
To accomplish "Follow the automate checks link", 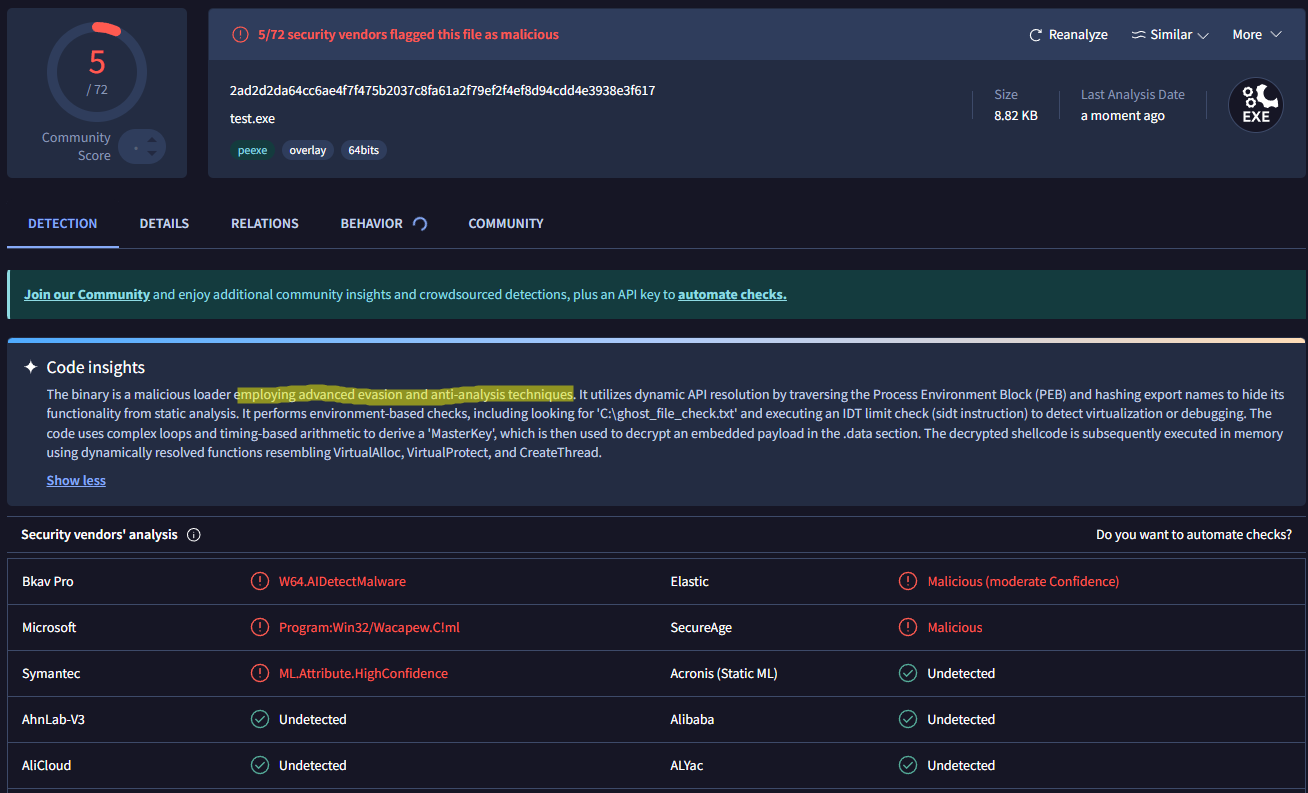I will click(732, 295).
